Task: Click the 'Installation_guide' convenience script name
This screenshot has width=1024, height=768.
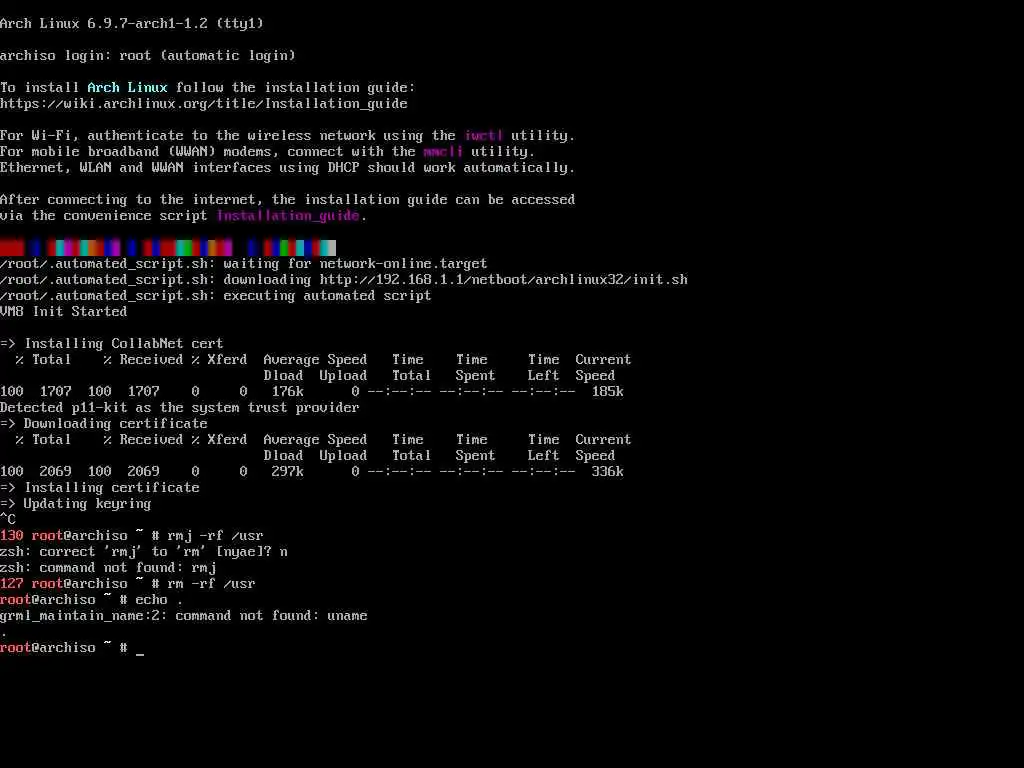Action: 288,216
